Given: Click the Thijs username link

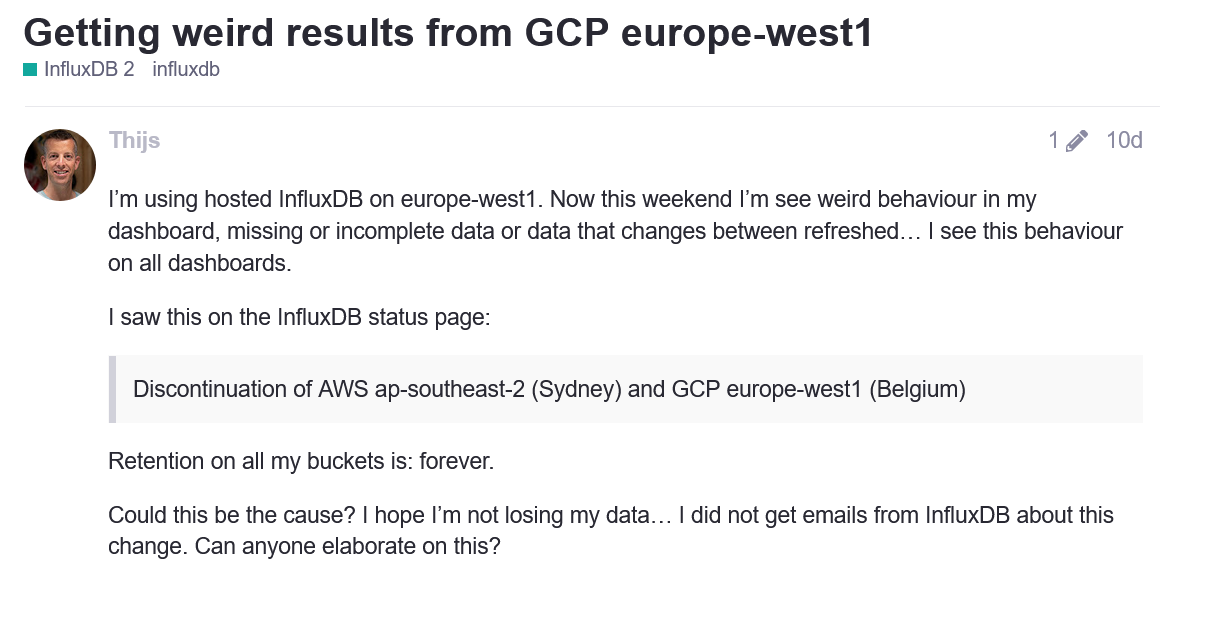Looking at the screenshot, I should click(x=134, y=140).
